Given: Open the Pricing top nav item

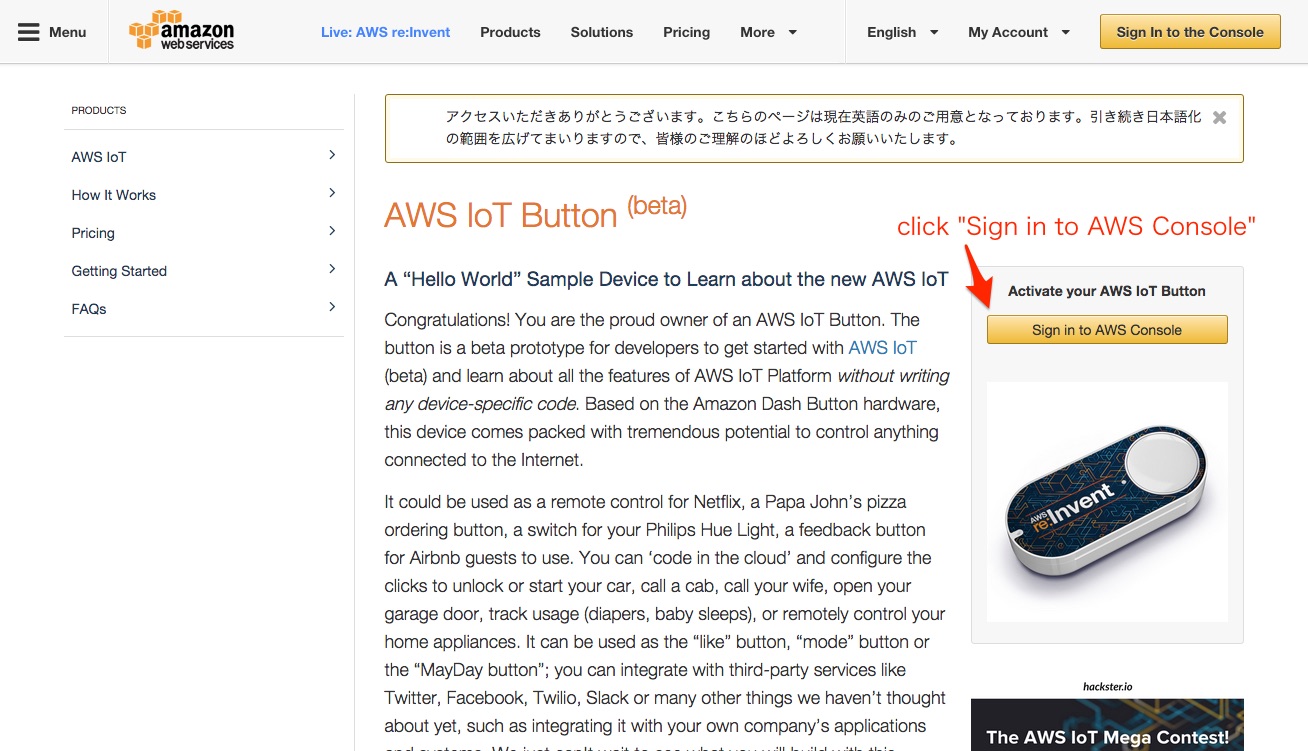Looking at the screenshot, I should 686,32.
